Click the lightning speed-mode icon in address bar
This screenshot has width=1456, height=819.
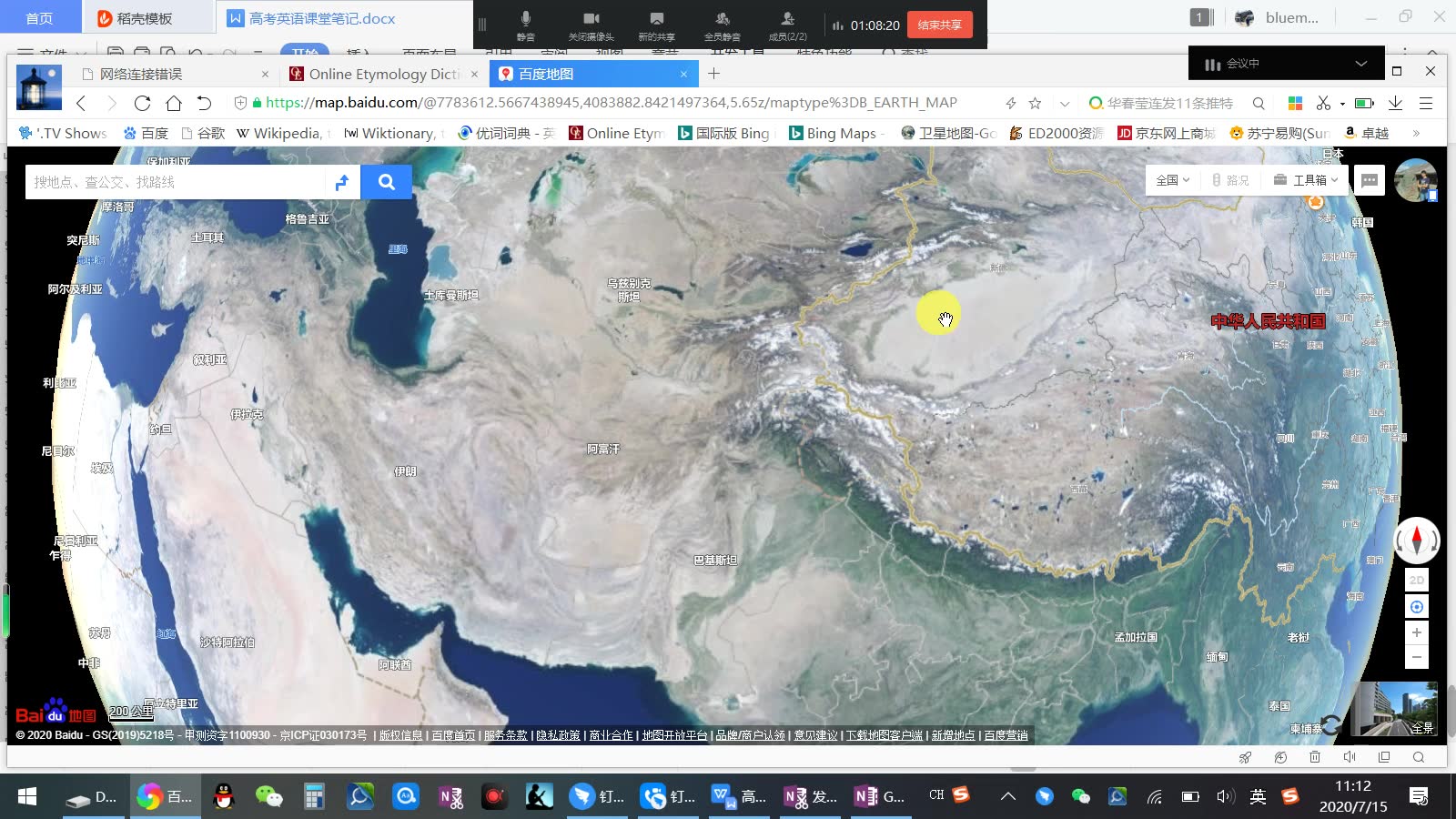click(1010, 103)
